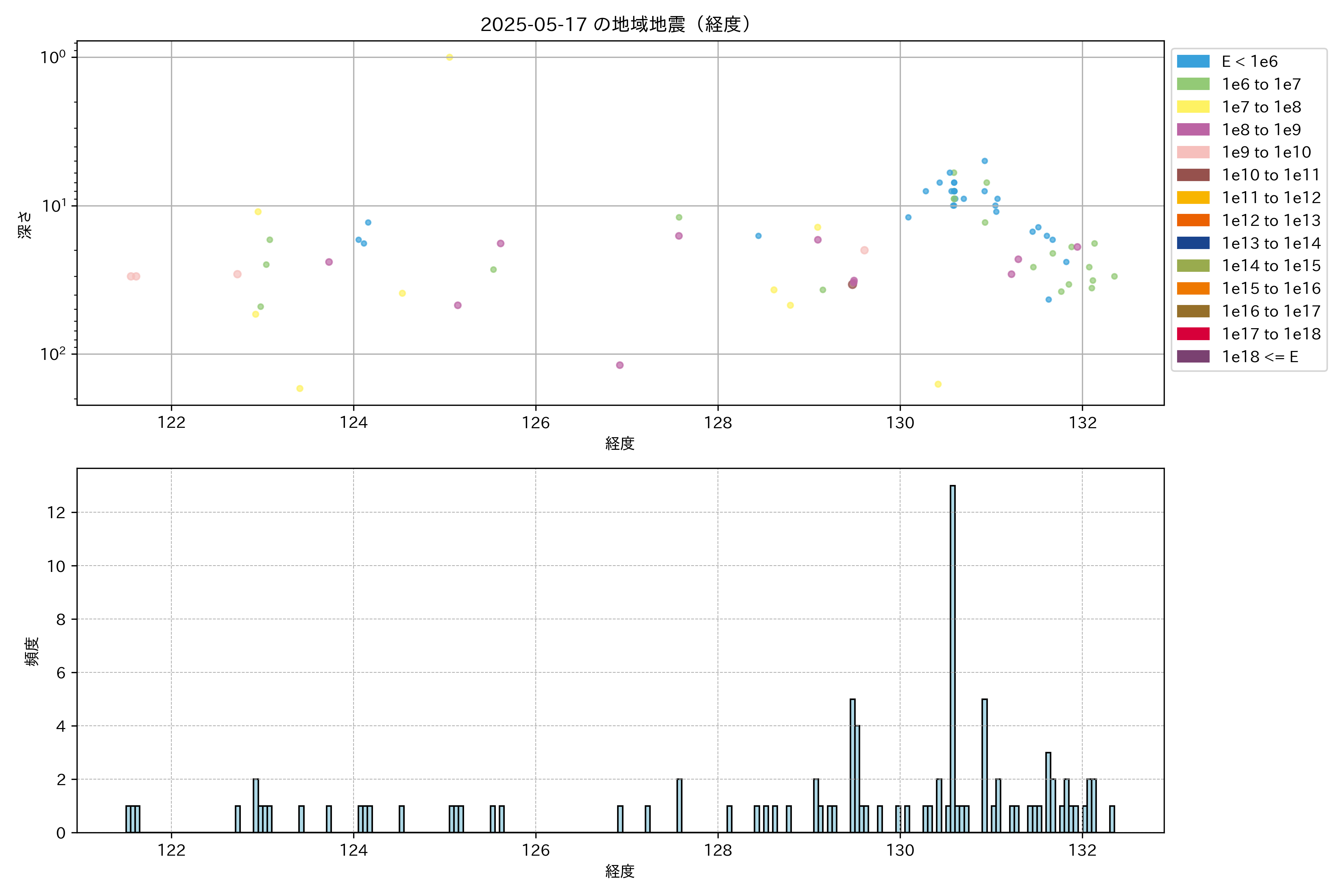
Task: Click the purple 1e8 to 1e9 swatch
Action: pos(1192,130)
